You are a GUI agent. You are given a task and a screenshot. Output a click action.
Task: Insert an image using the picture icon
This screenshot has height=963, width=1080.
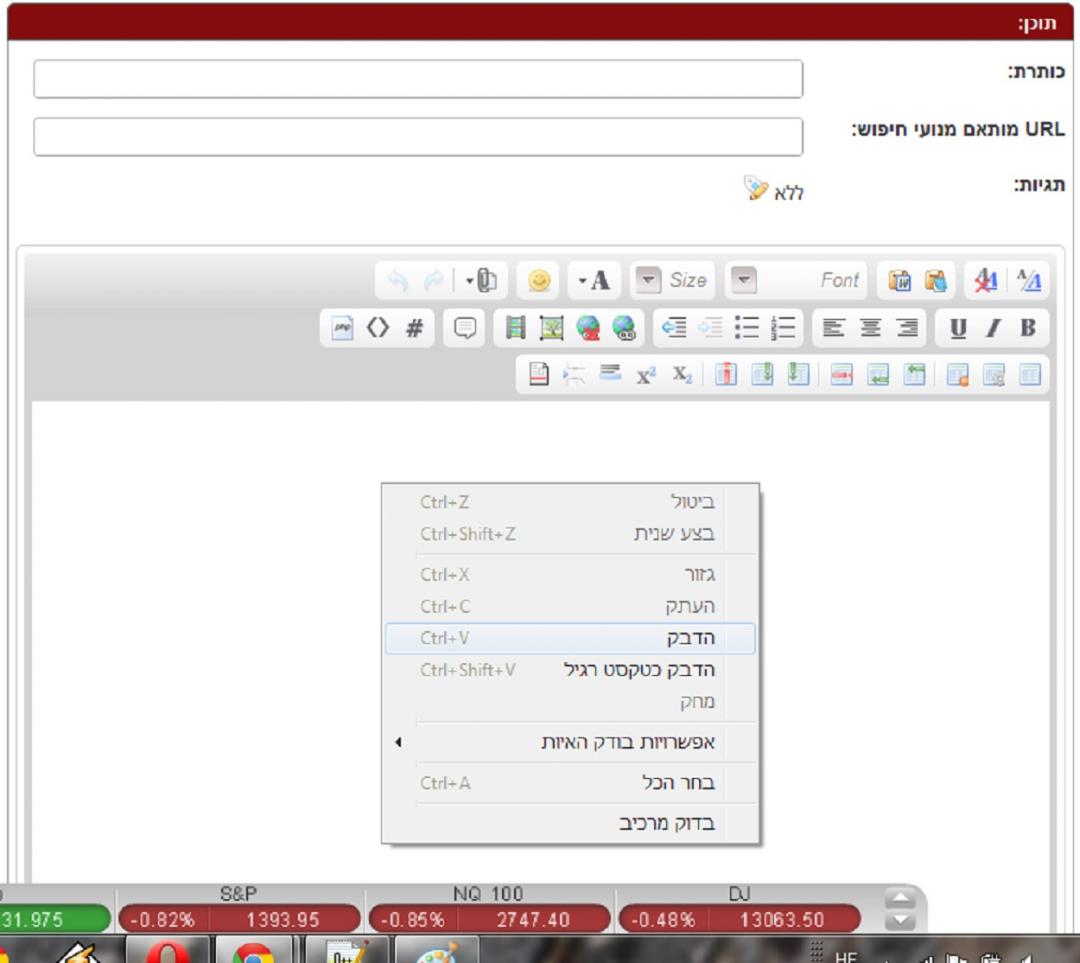pyautogui.click(x=551, y=328)
